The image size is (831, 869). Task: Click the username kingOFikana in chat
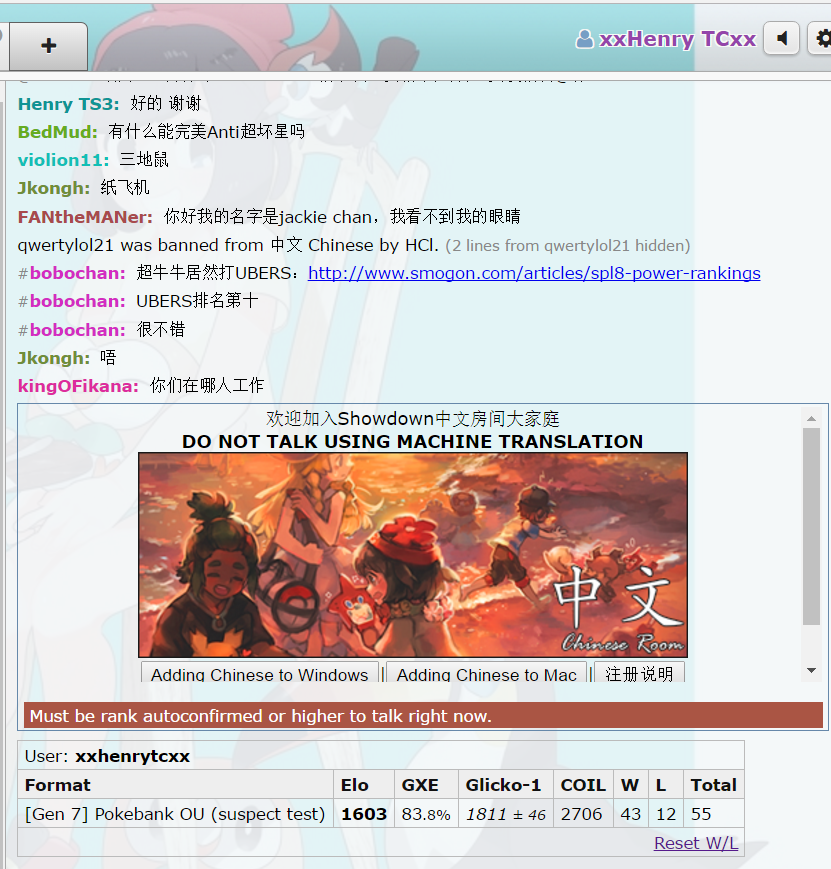pos(78,386)
